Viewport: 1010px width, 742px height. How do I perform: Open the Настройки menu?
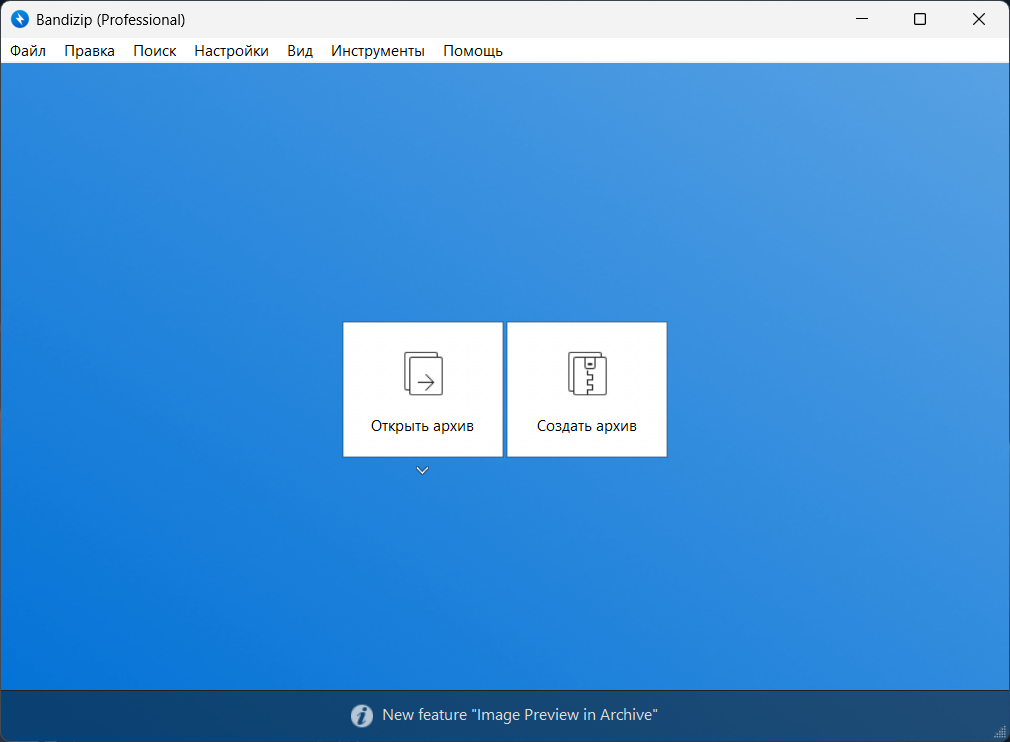231,51
